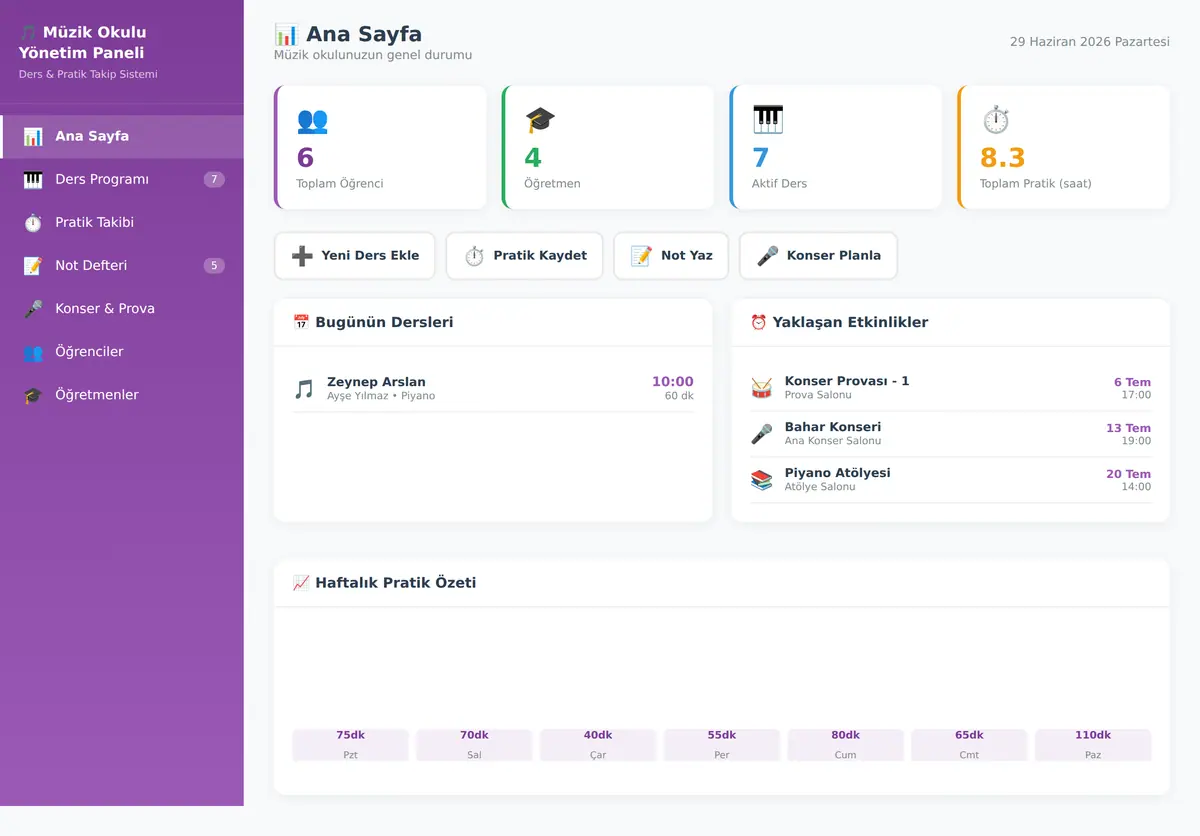Open the Öğretmenler page

[122, 395]
